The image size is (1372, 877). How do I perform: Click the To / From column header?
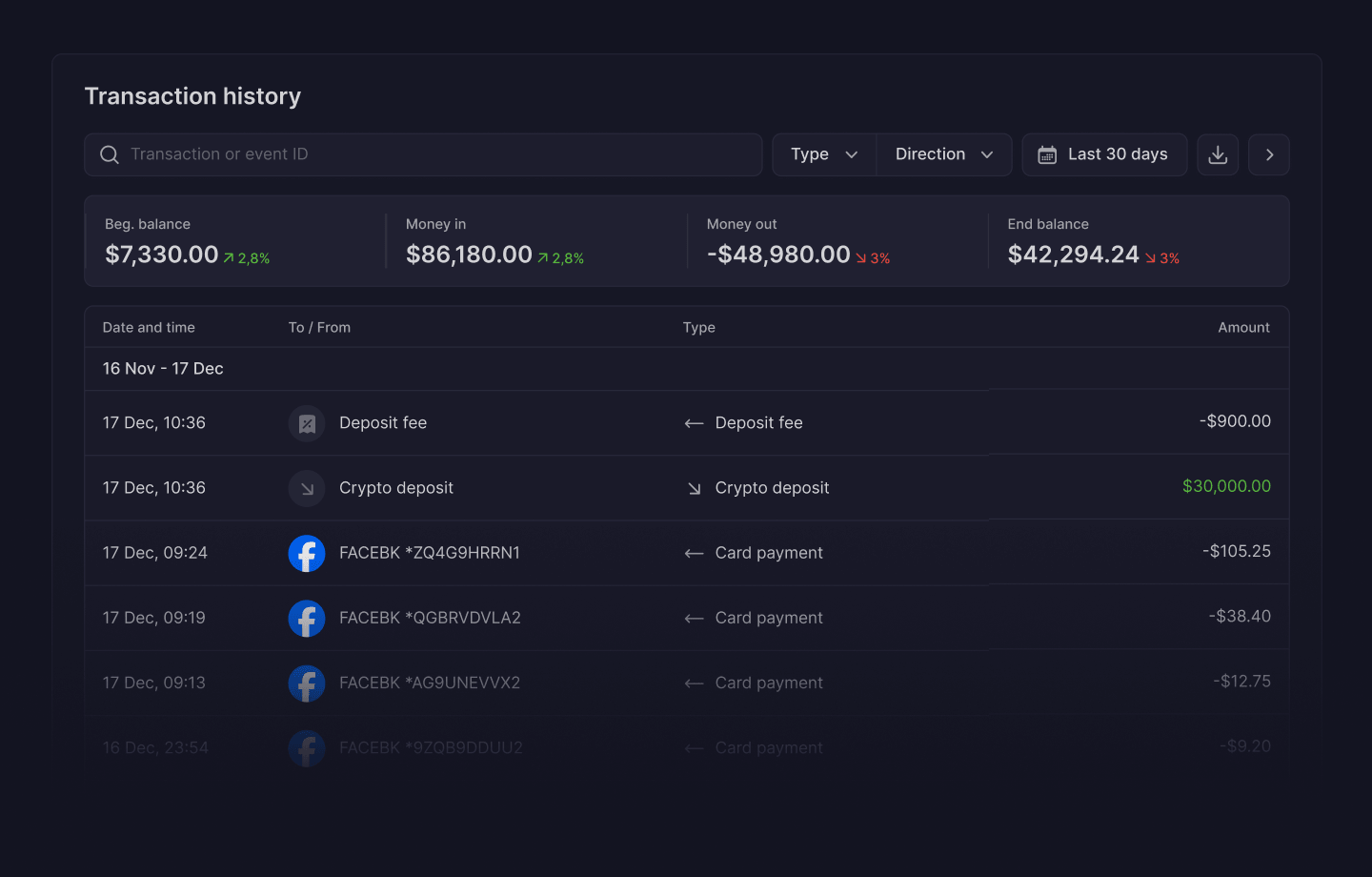coord(319,327)
